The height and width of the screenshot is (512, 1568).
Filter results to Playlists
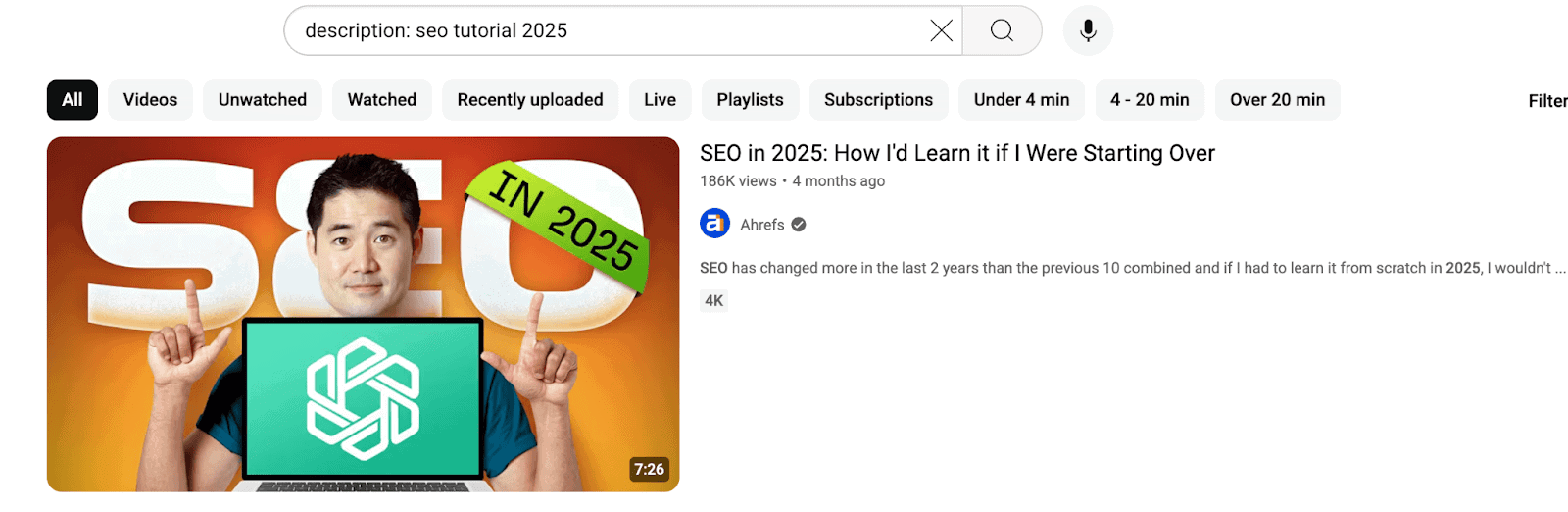(x=750, y=100)
